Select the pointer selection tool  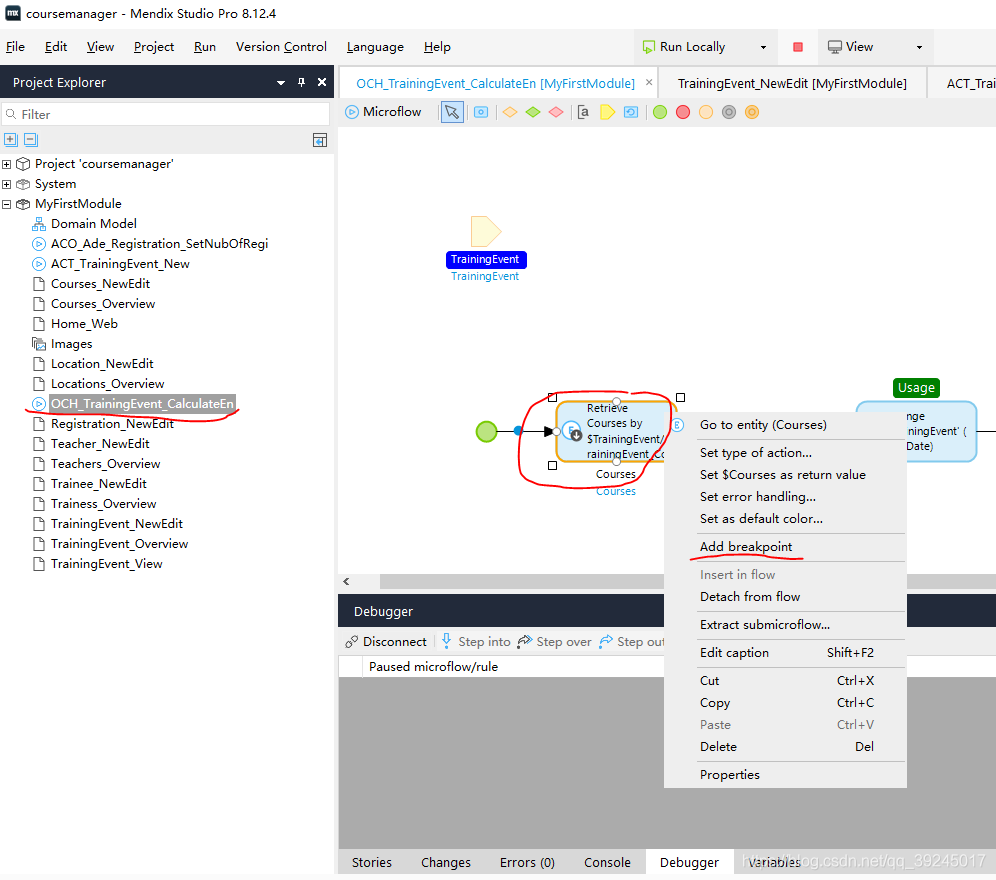click(x=452, y=112)
